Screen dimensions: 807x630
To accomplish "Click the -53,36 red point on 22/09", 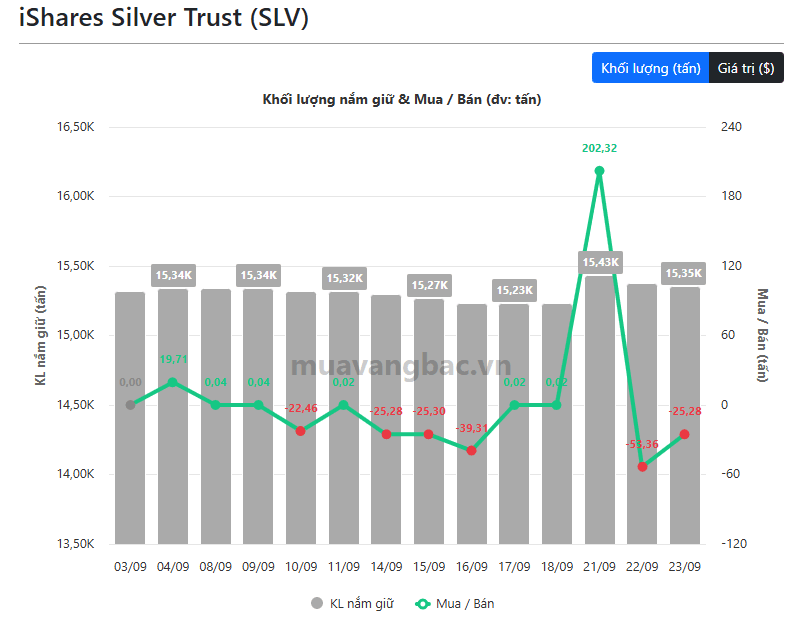I will pos(642,467).
